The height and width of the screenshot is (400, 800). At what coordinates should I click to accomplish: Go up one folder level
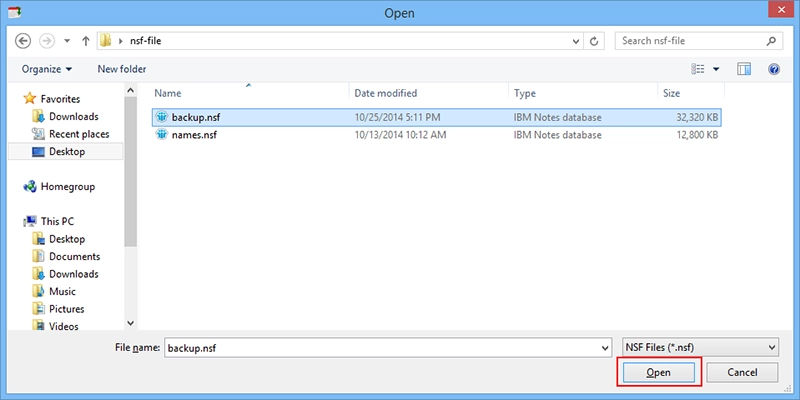(85, 41)
